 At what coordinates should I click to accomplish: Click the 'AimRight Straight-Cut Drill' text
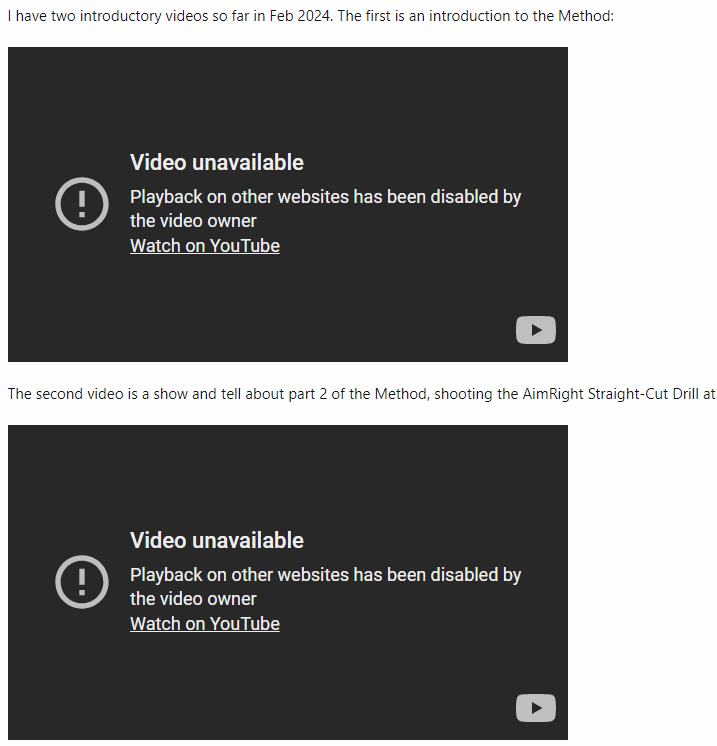(x=610, y=394)
